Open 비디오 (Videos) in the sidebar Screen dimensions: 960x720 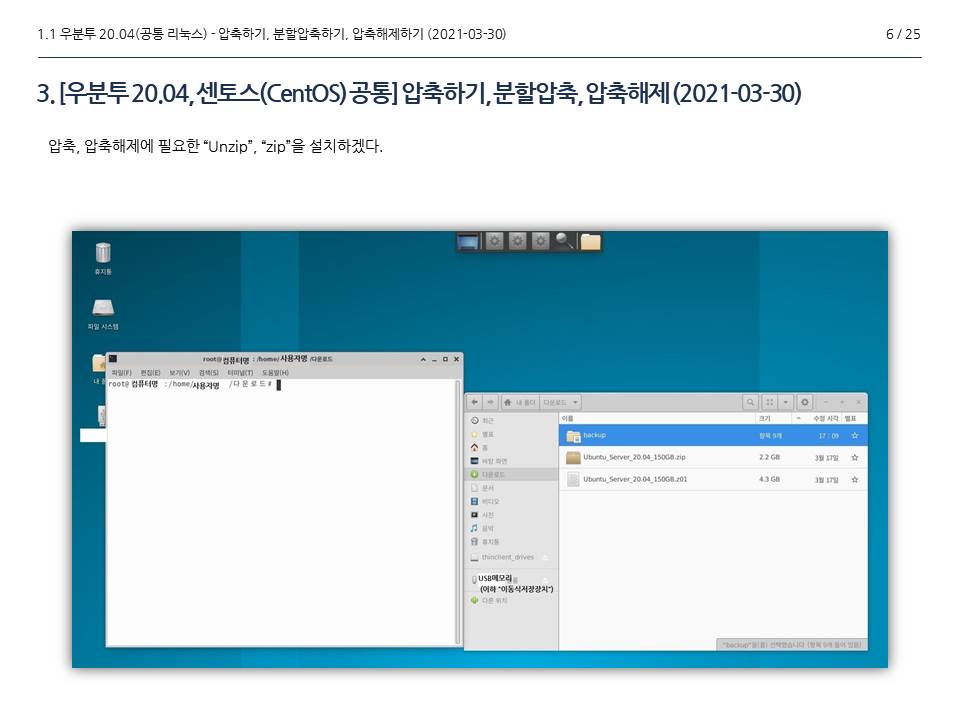(511, 501)
